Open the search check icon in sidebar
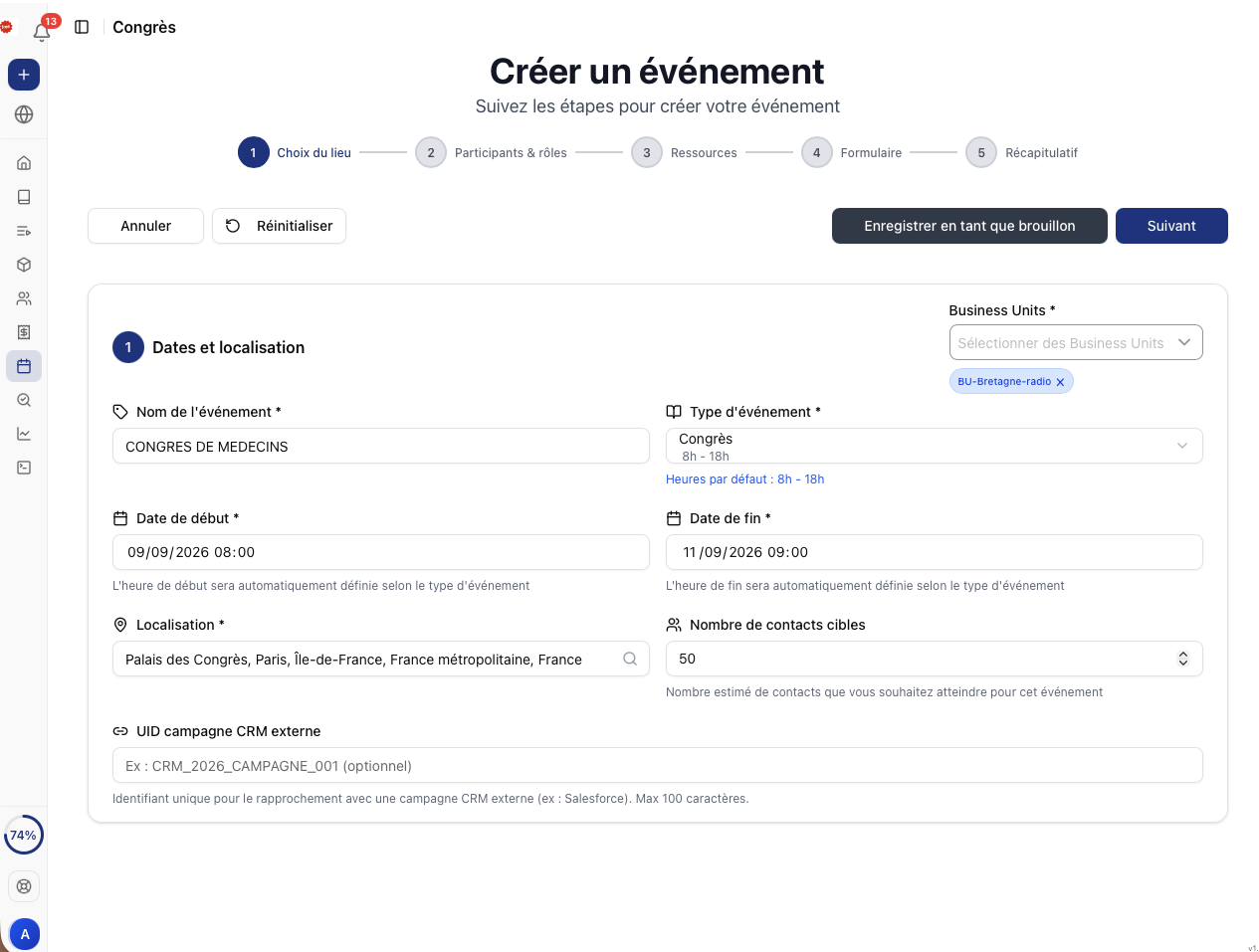The width and height of the screenshot is (1259, 952). (24, 400)
